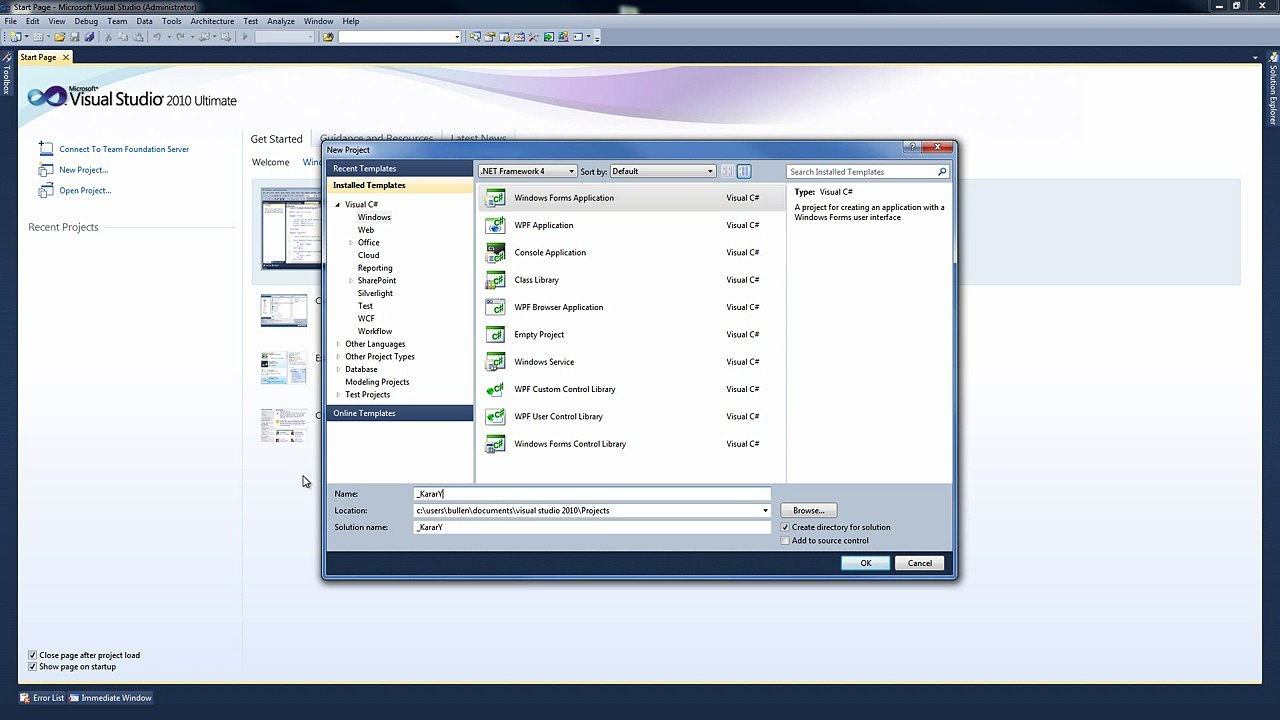Open the Immediate Window panel tab
Screen dimensions: 1280x720
110,698
